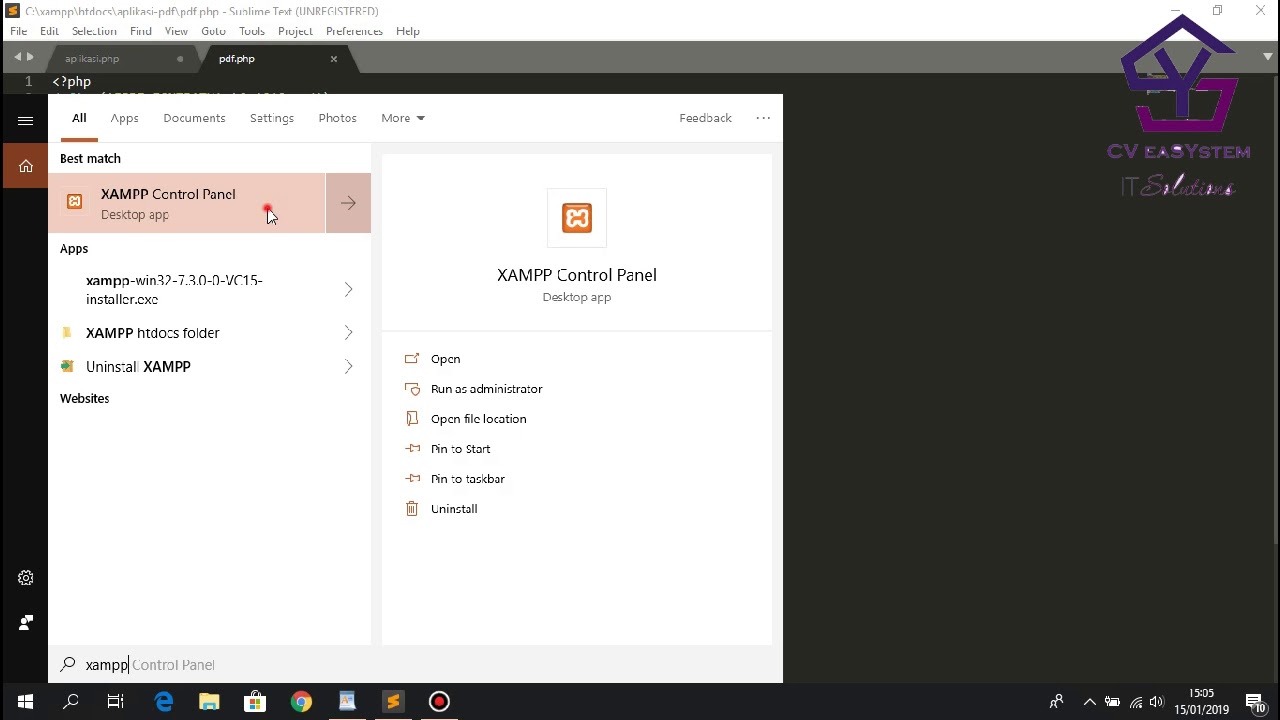Open the XAMPP htdocs folder result
The height and width of the screenshot is (720, 1280).
(187, 333)
